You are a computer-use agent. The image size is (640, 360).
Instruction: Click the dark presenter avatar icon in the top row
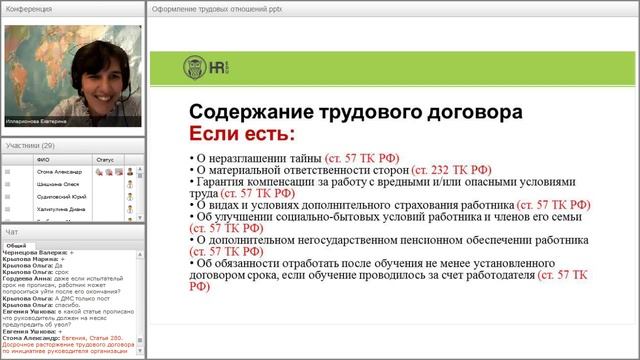click(x=130, y=172)
